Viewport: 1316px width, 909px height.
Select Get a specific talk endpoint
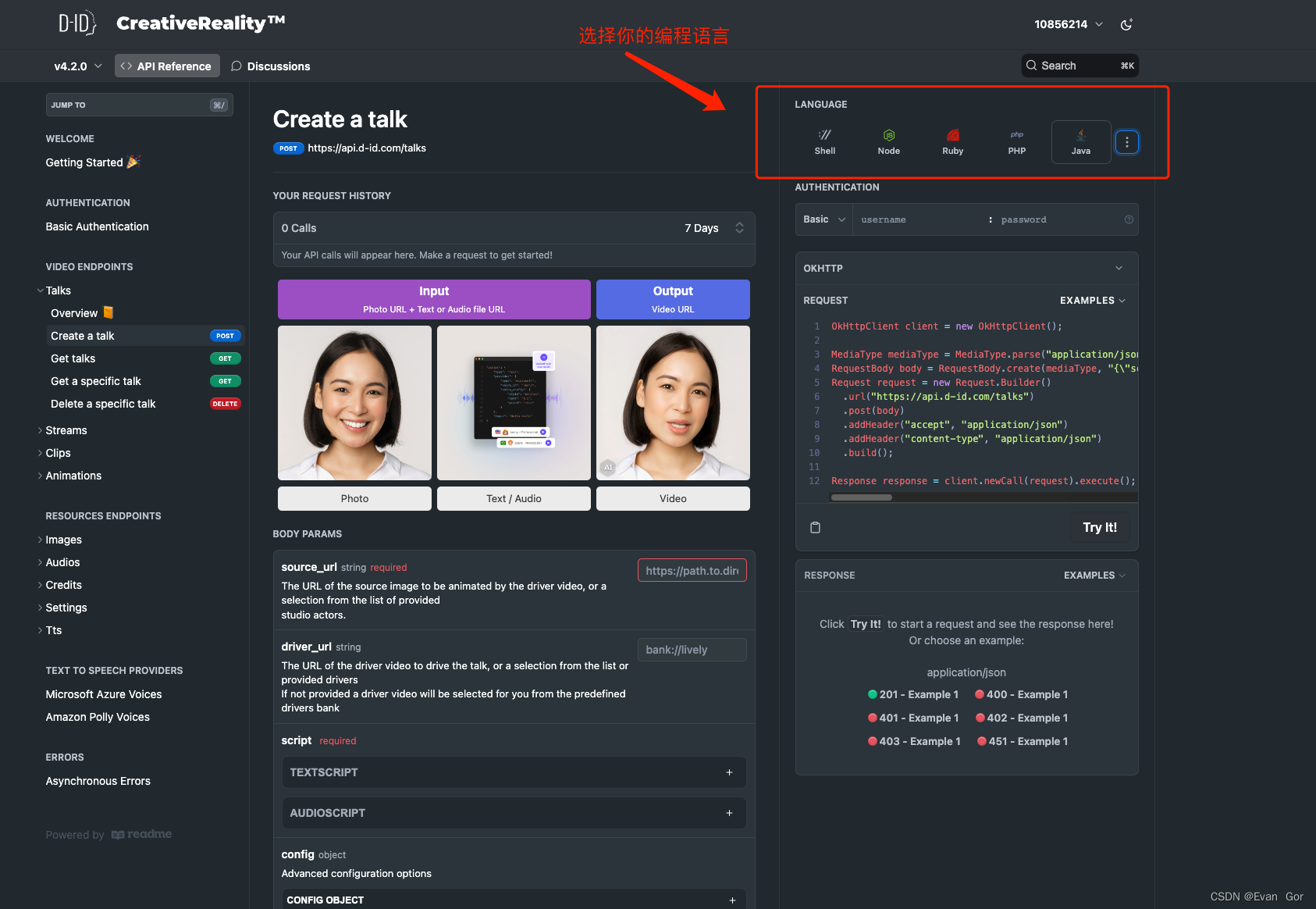[146, 381]
